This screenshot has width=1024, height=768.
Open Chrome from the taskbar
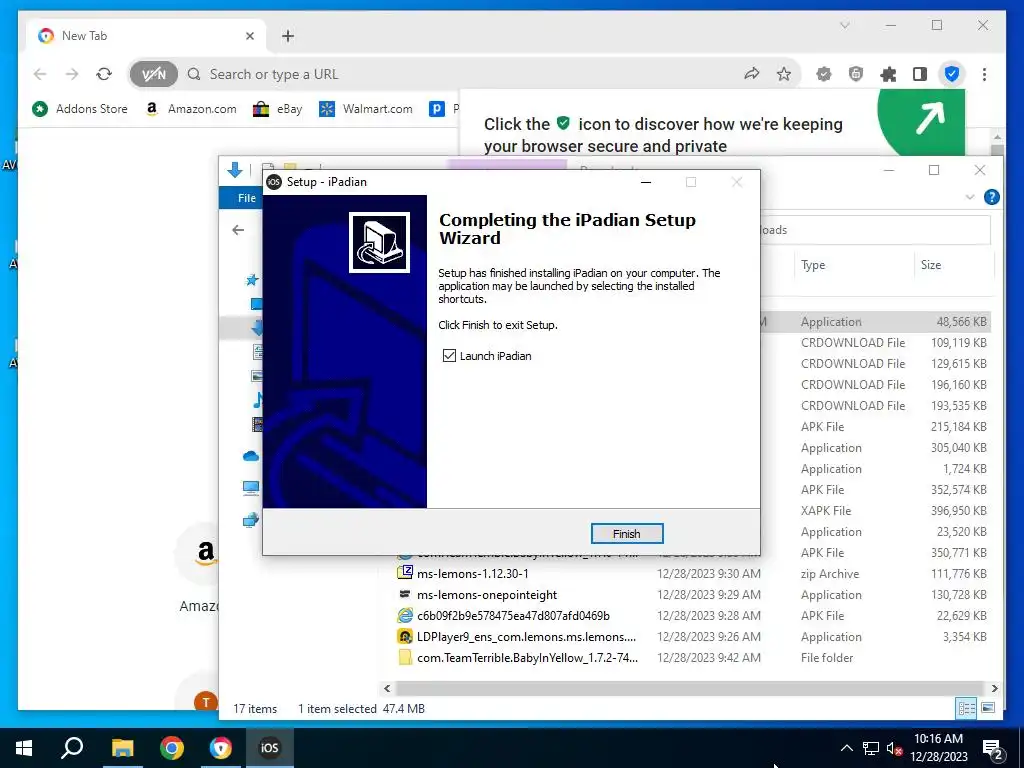click(x=172, y=748)
